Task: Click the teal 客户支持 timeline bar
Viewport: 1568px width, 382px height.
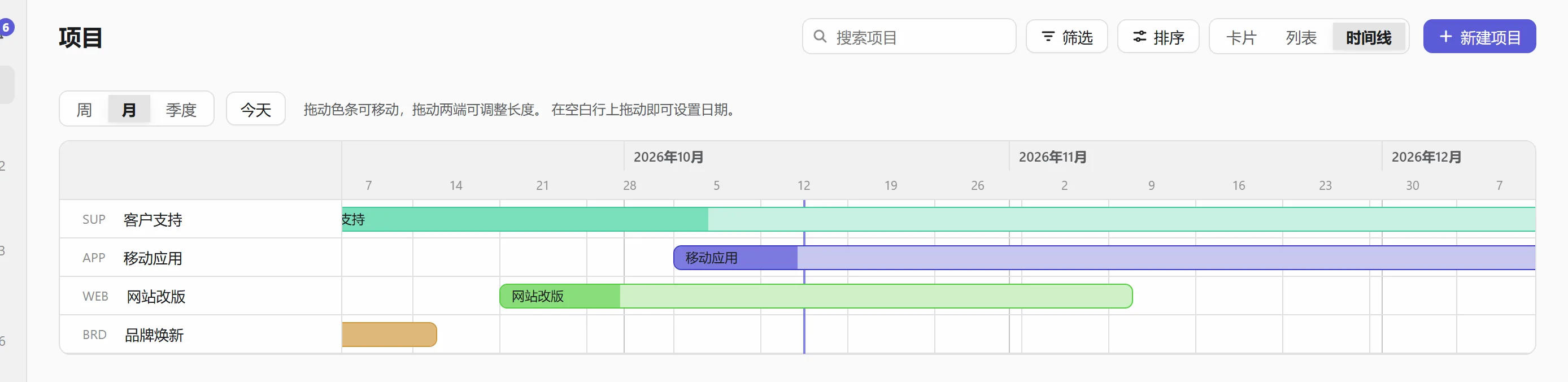Action: pyautogui.click(x=939, y=219)
